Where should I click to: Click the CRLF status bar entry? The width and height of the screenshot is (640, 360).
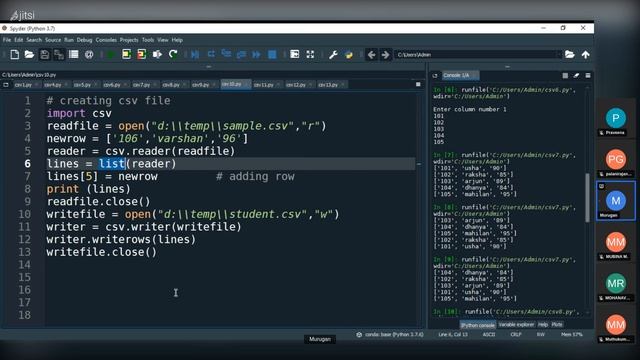[516, 335]
